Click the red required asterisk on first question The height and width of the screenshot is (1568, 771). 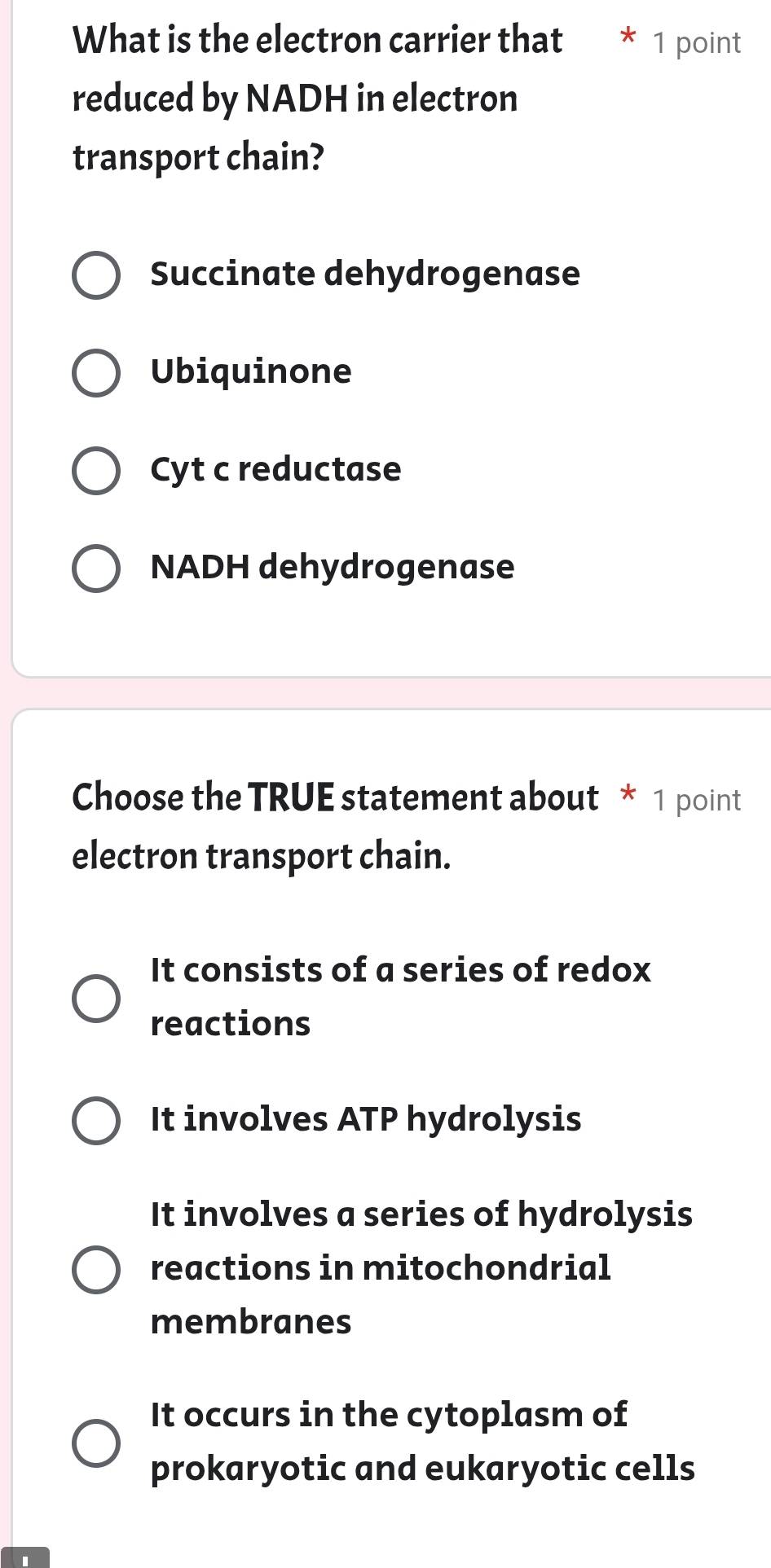point(626,38)
